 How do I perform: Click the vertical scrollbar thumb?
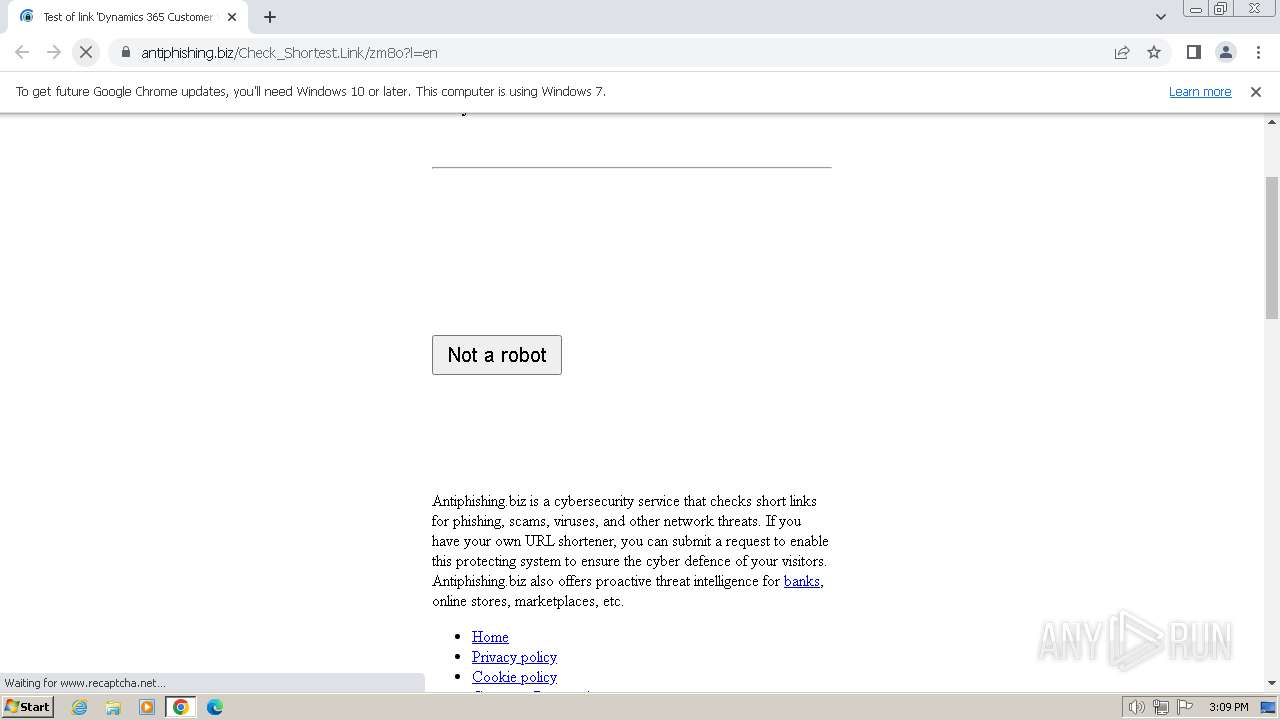coord(1272,247)
